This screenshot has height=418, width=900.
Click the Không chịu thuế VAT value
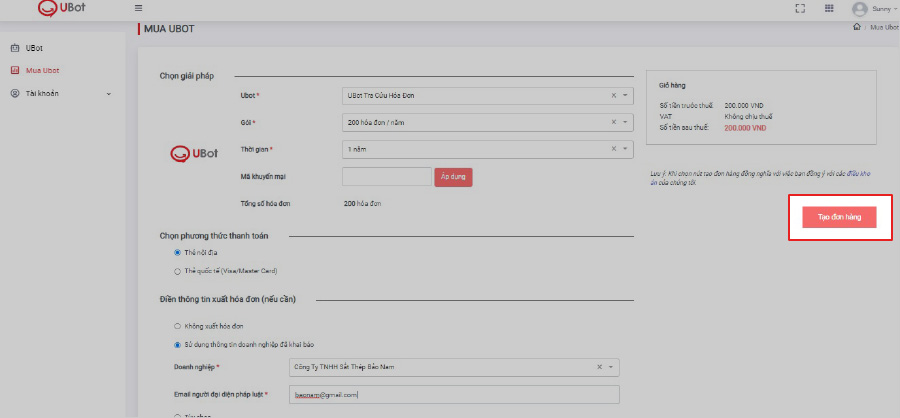748,117
